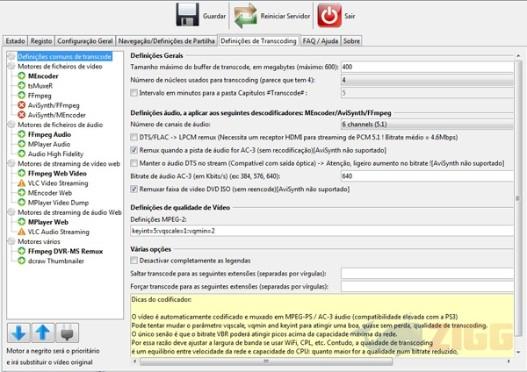Move engine up with blue up arrow
The image size is (527, 372).
(x=43, y=333)
